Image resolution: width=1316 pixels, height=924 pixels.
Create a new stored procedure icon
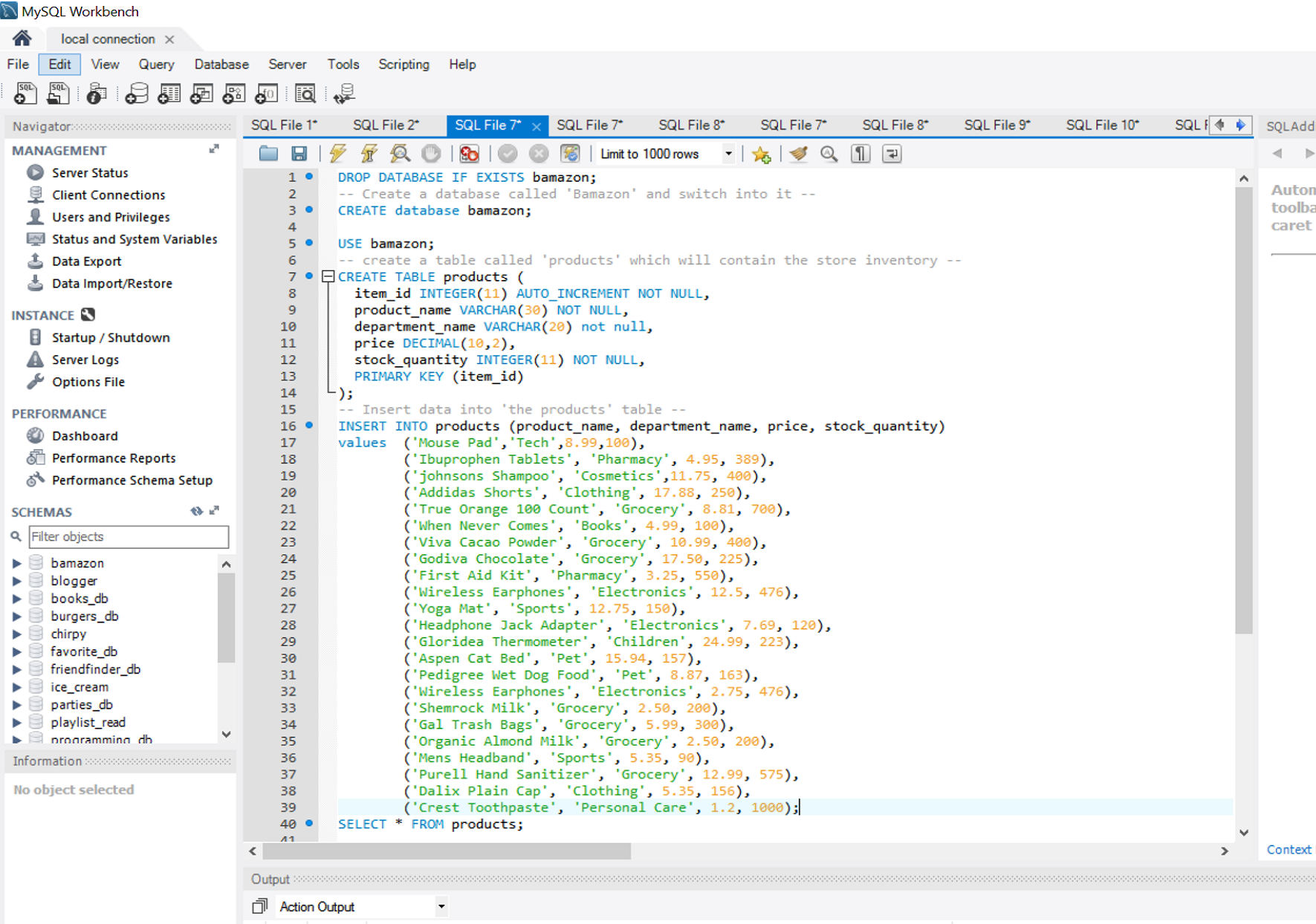[x=234, y=93]
